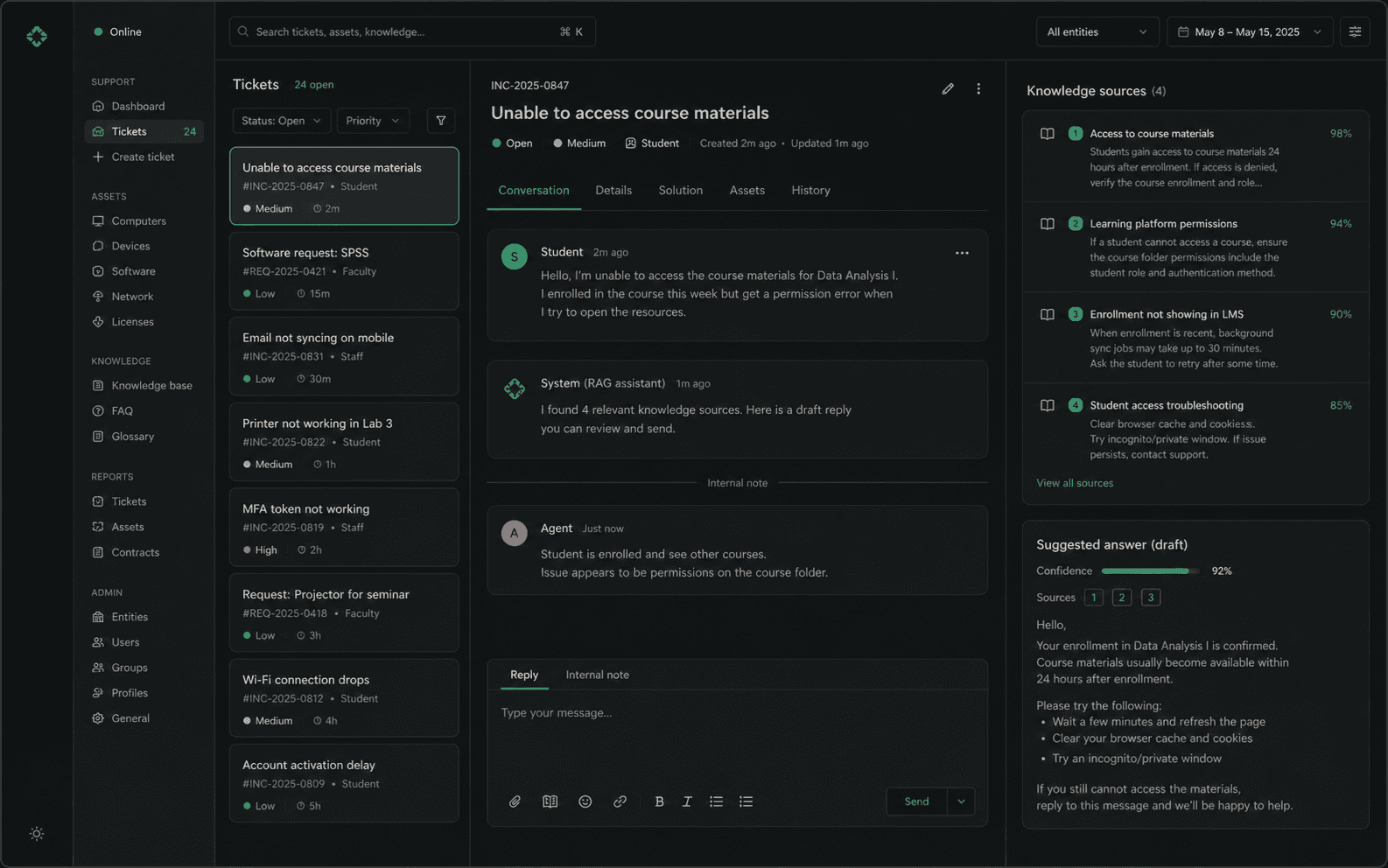
Task: Click the search tickets field
Action: tap(412, 31)
